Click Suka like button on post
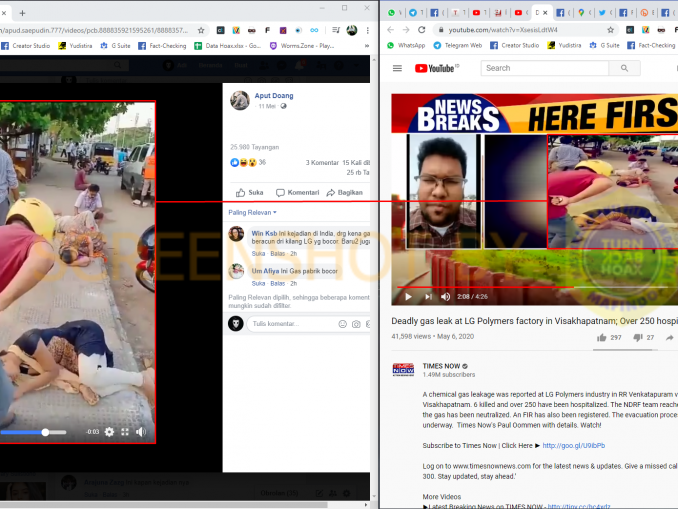The width and height of the screenshot is (678, 509). pos(249,192)
